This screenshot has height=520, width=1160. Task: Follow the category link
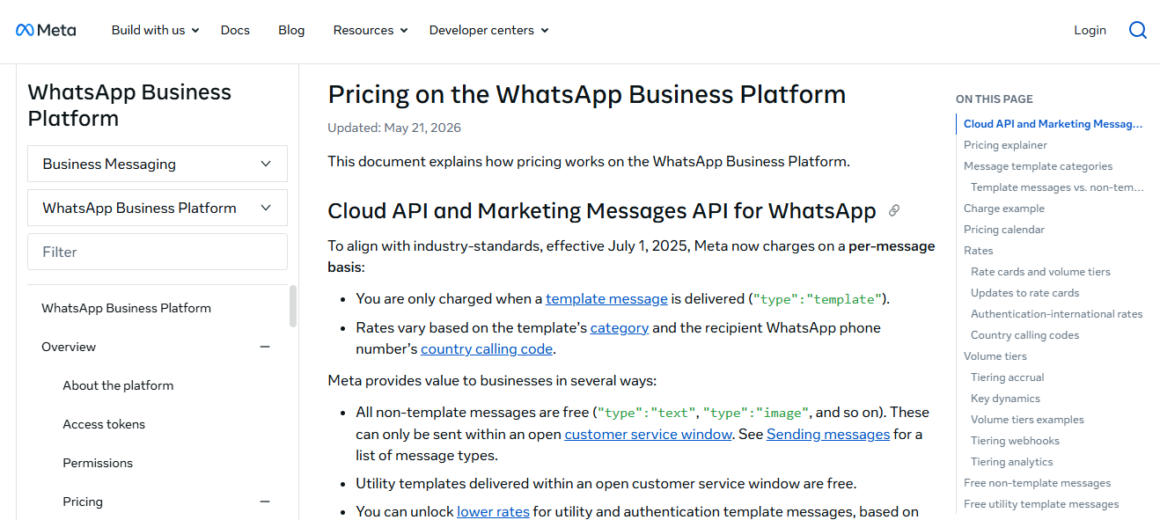click(620, 327)
